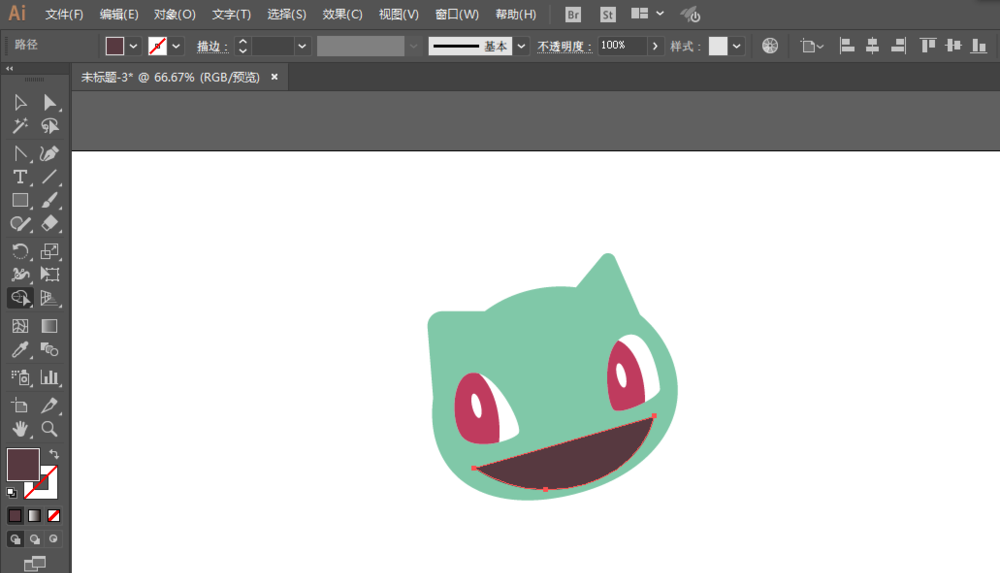This screenshot has width=1000, height=573.
Task: Switch fill mode to None
Action: (54, 516)
